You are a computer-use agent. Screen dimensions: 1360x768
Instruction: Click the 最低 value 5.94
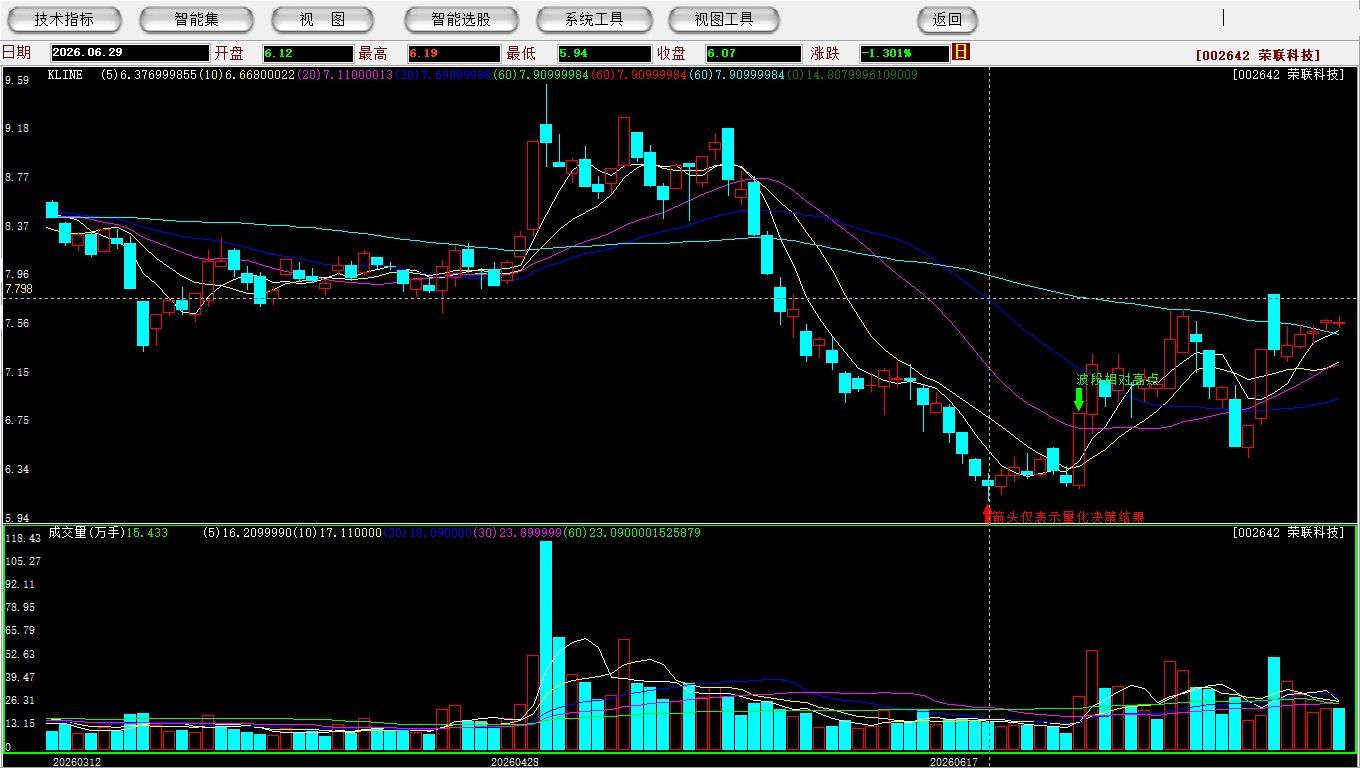604,53
